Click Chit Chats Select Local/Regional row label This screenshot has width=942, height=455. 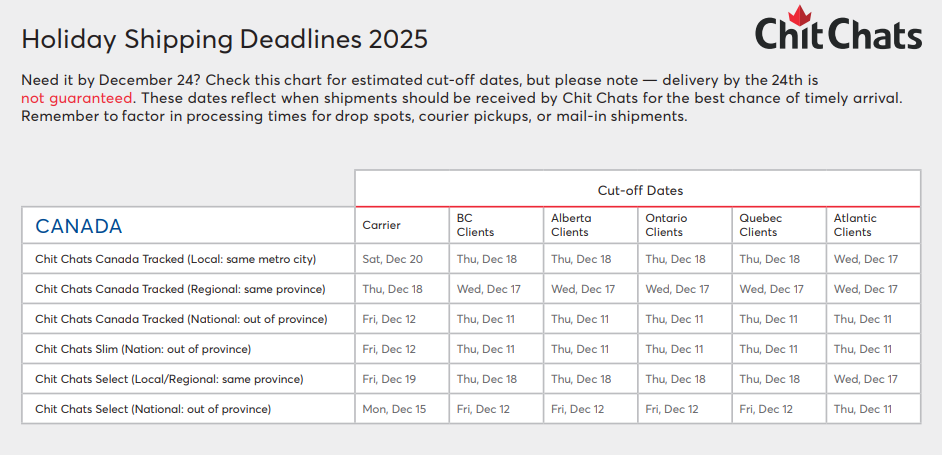[169, 379]
